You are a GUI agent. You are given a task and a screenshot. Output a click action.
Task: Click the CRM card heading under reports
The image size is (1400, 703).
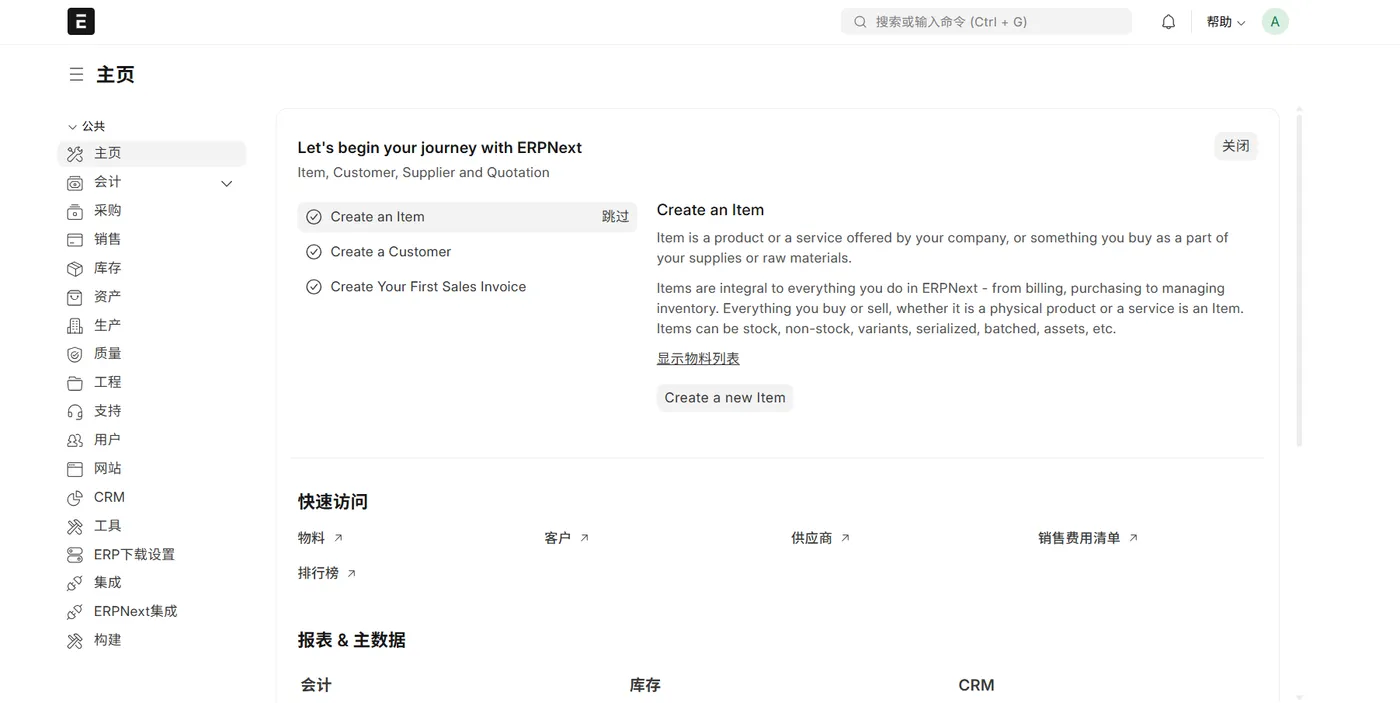976,686
